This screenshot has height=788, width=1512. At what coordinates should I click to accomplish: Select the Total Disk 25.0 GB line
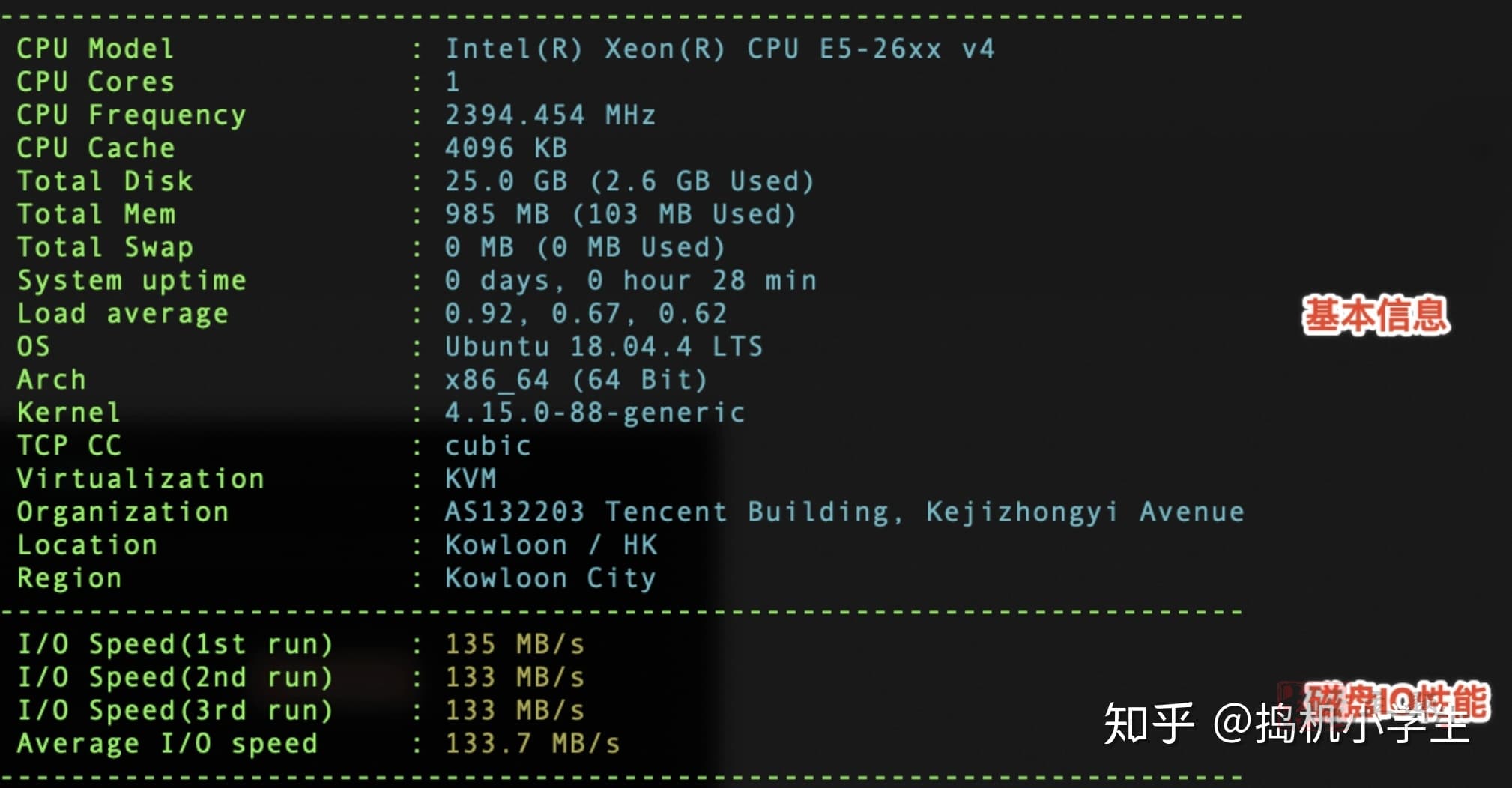click(x=415, y=181)
